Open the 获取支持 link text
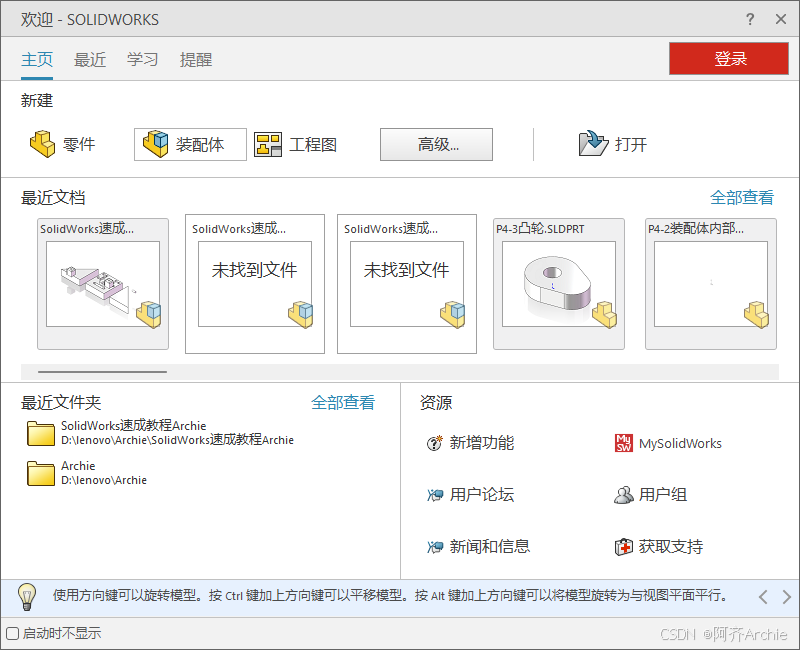 671,547
